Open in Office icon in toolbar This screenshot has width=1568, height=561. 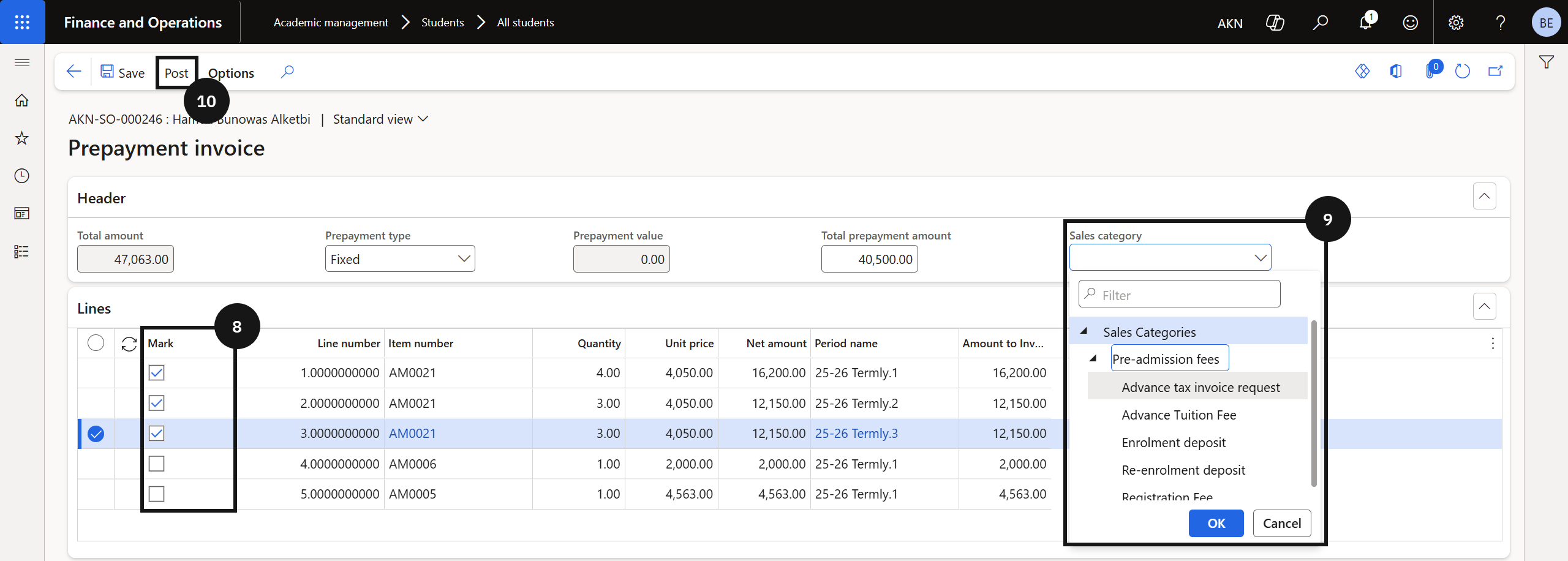[1396, 72]
